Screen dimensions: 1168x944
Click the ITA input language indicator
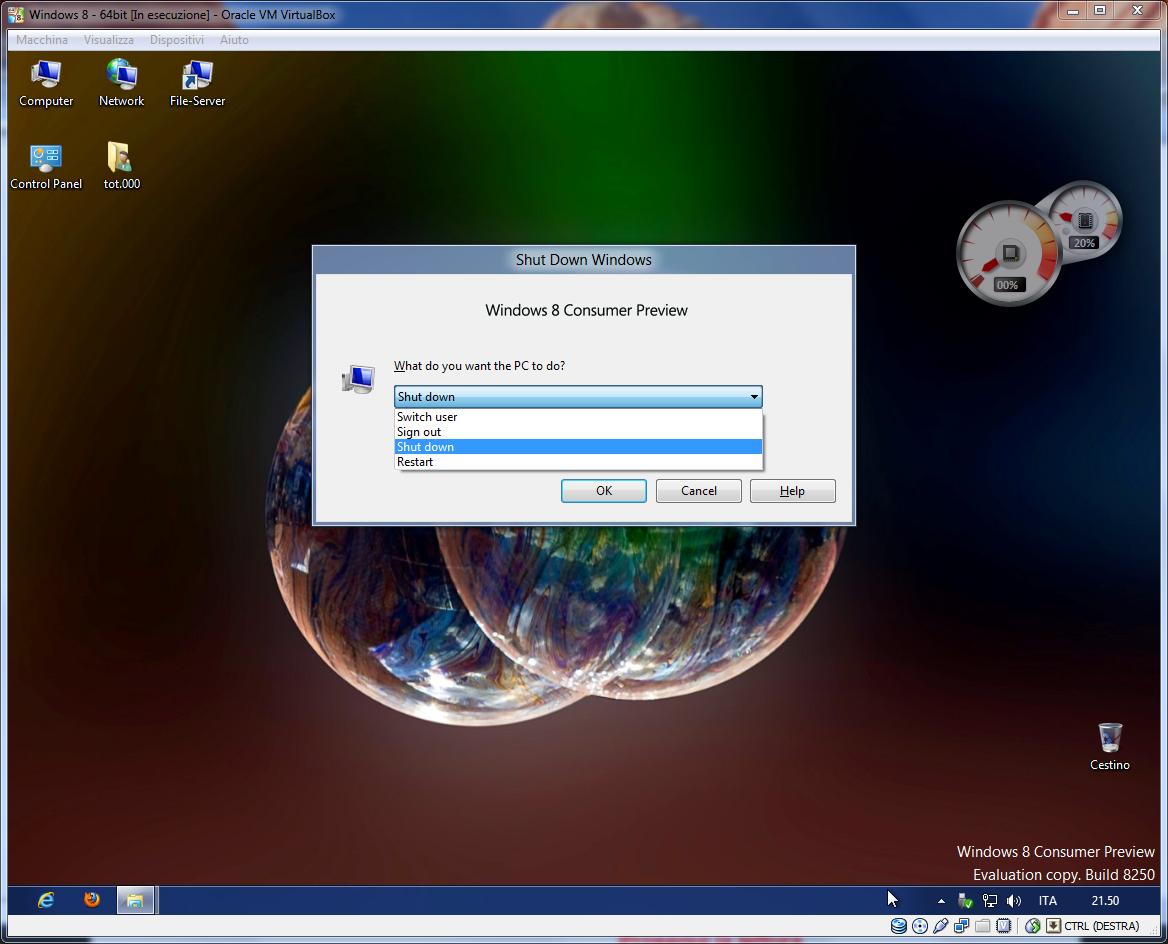click(x=1048, y=901)
